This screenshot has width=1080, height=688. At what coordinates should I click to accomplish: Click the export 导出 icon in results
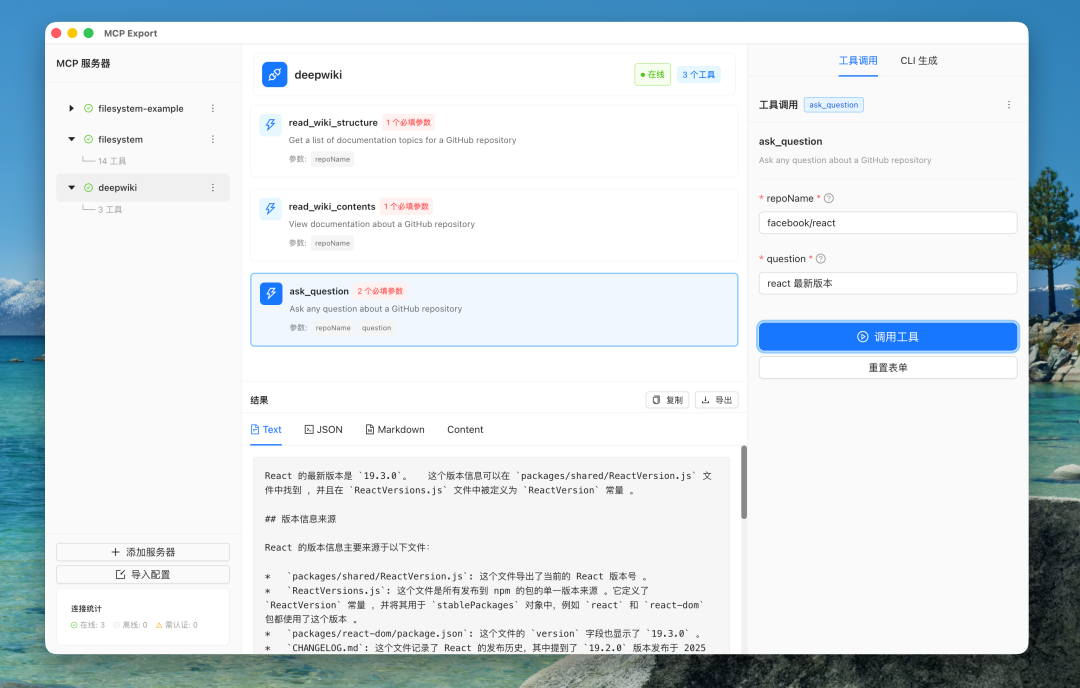point(715,399)
